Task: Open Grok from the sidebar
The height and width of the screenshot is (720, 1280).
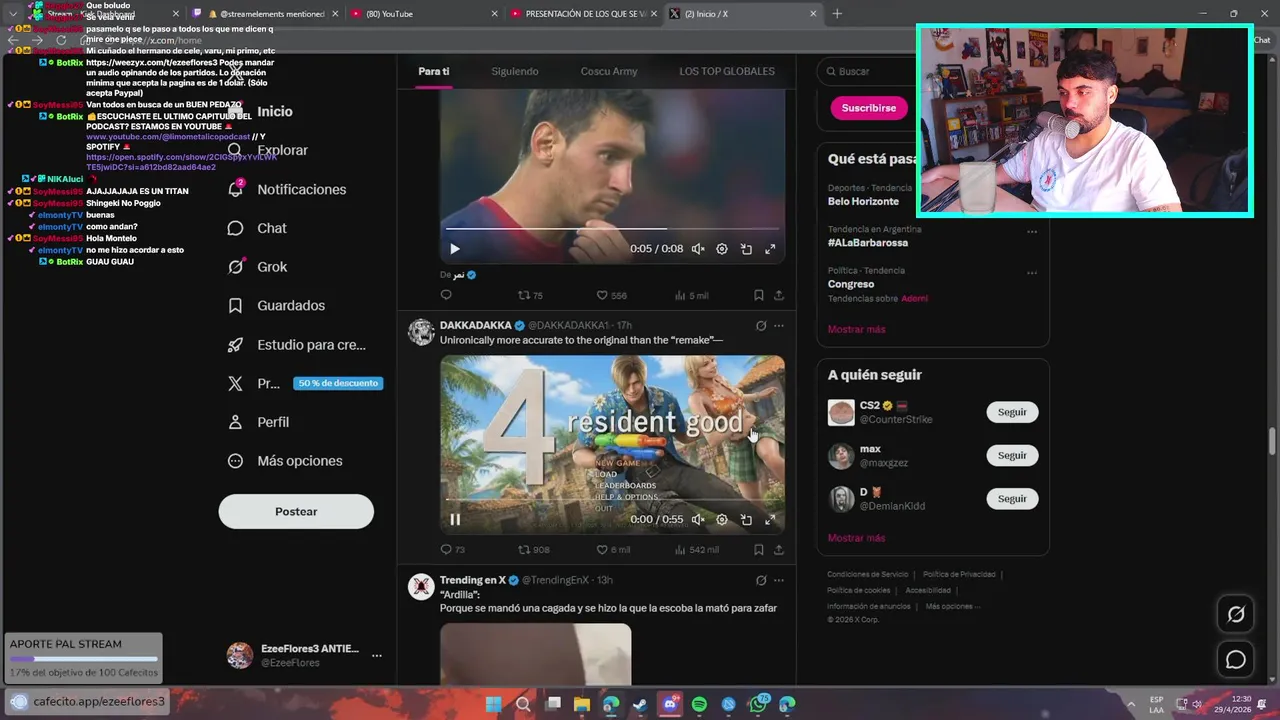Action: [x=257, y=267]
